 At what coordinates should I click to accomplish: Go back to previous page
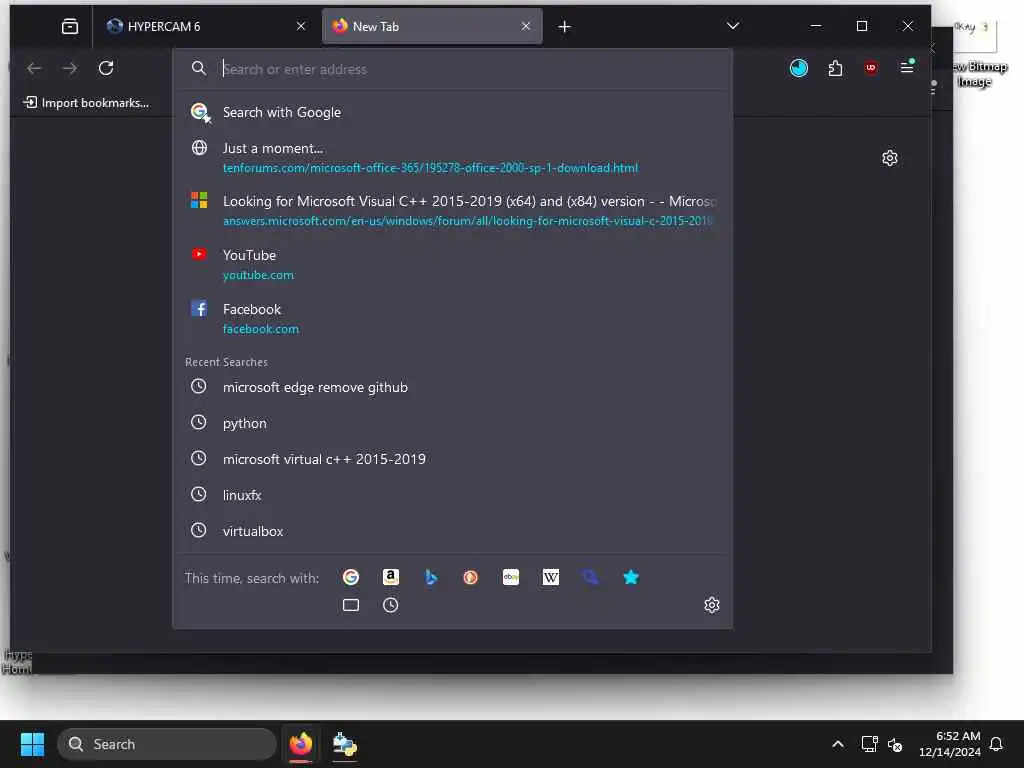pyautogui.click(x=34, y=68)
